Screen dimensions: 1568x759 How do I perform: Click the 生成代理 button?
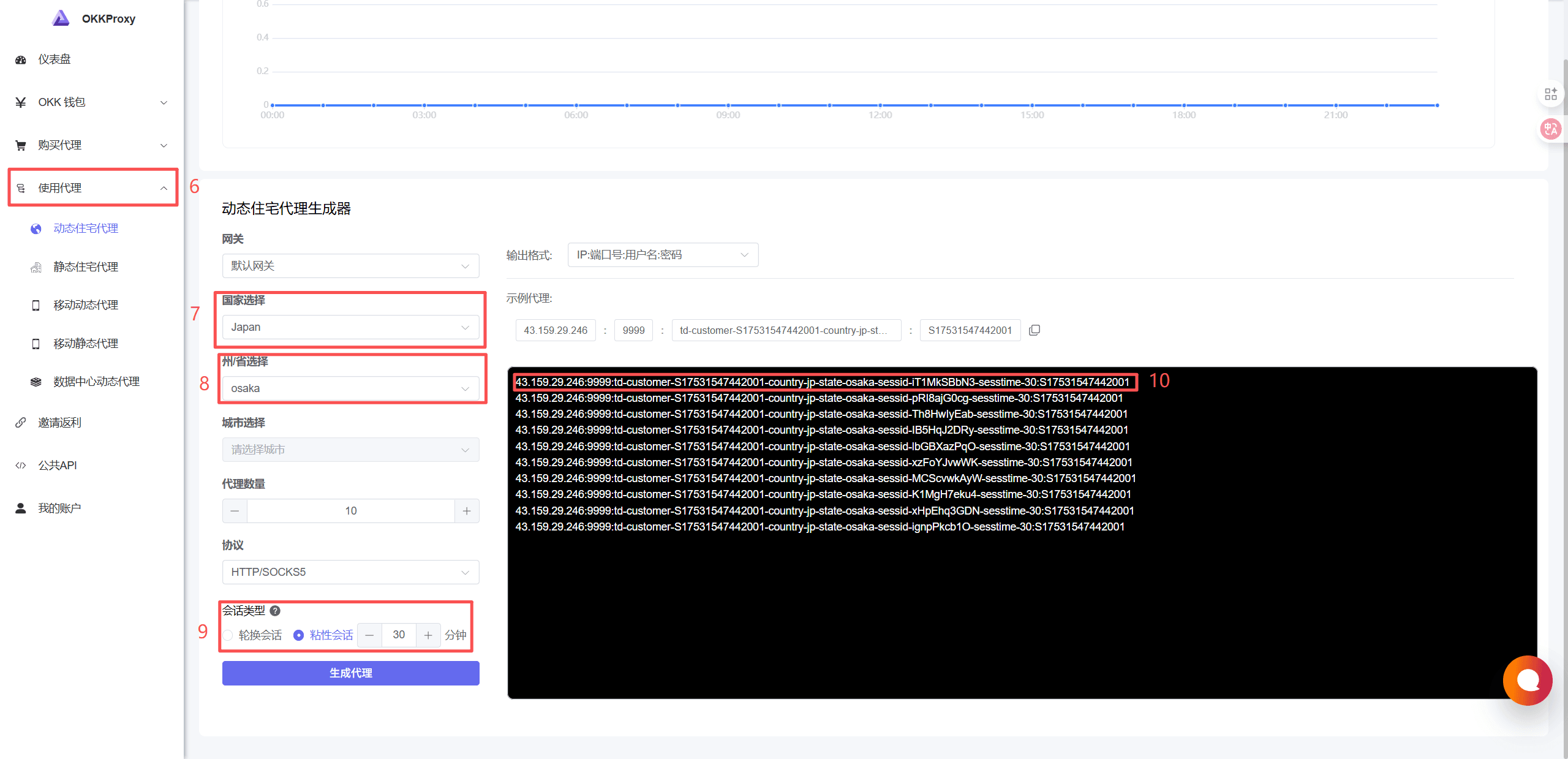point(350,673)
